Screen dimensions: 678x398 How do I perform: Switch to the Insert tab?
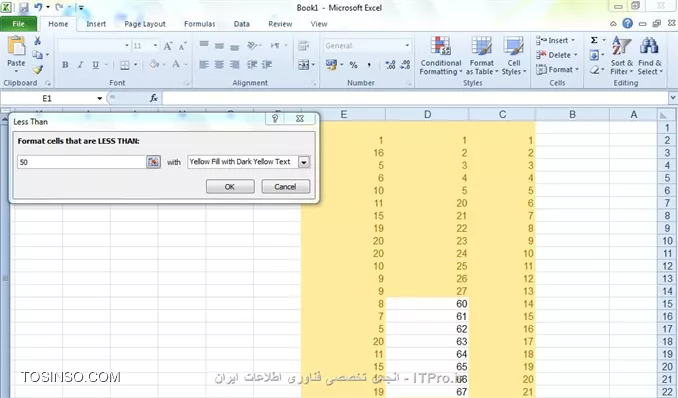(96, 24)
